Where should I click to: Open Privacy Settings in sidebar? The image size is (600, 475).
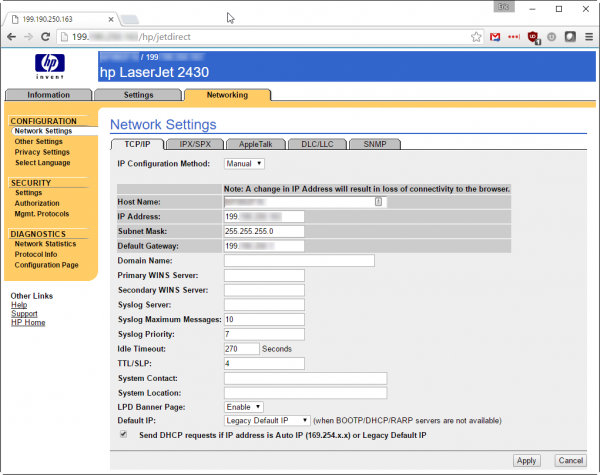pos(42,152)
